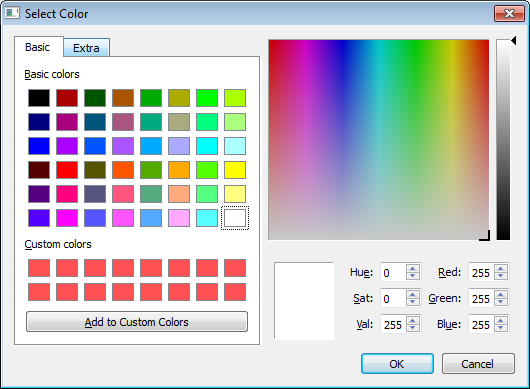This screenshot has height=389, width=530.
Task: Select the navy blue swatch in second row
Action: (39, 122)
